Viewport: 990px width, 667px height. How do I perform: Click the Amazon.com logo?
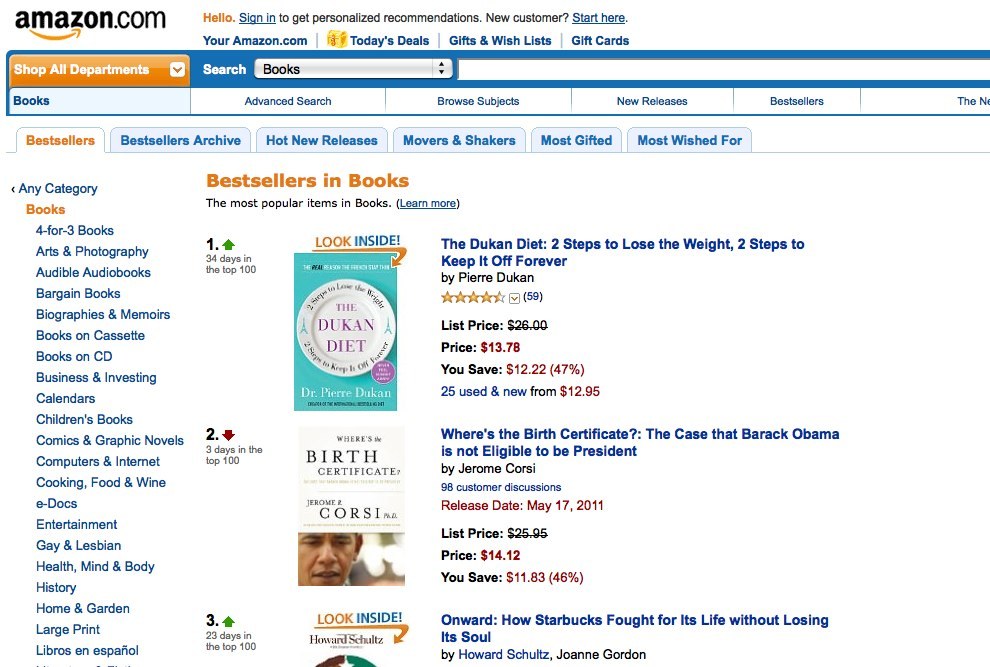[x=90, y=22]
